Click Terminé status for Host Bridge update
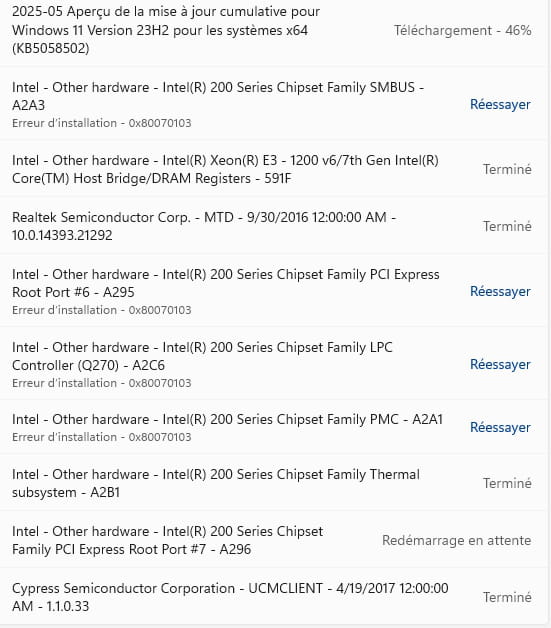 coord(507,169)
